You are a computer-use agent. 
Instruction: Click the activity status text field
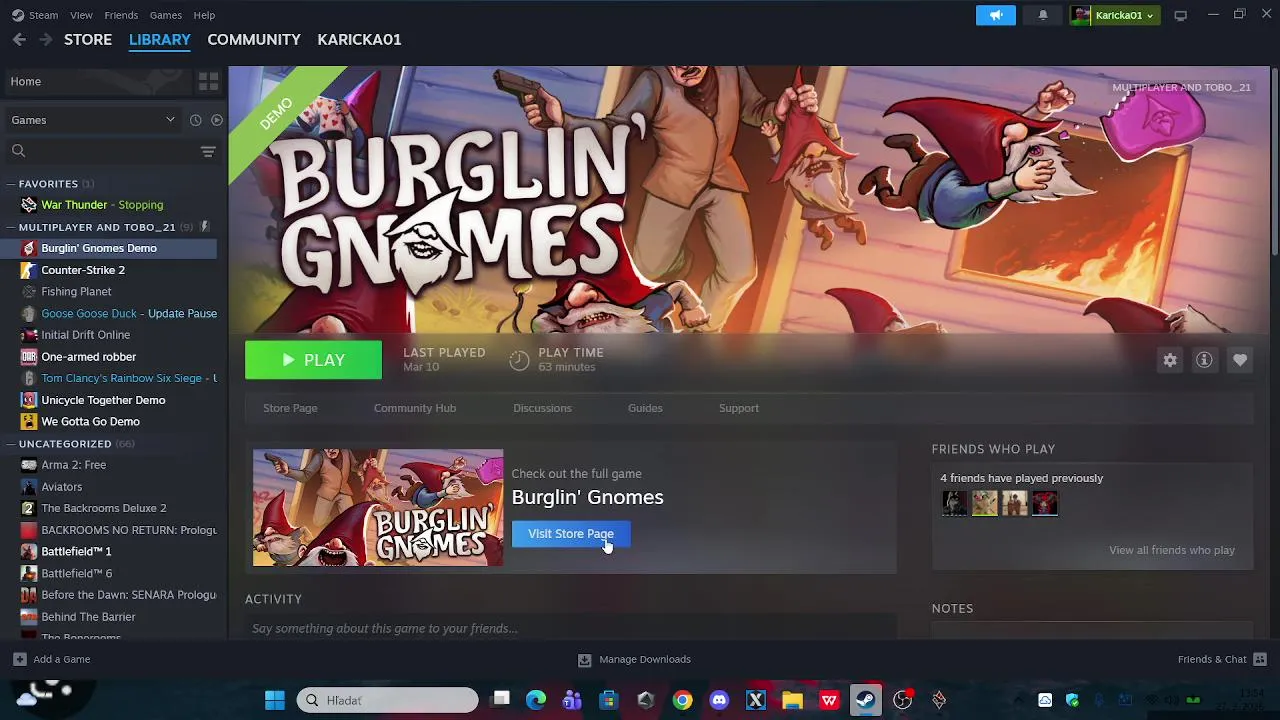tap(570, 628)
